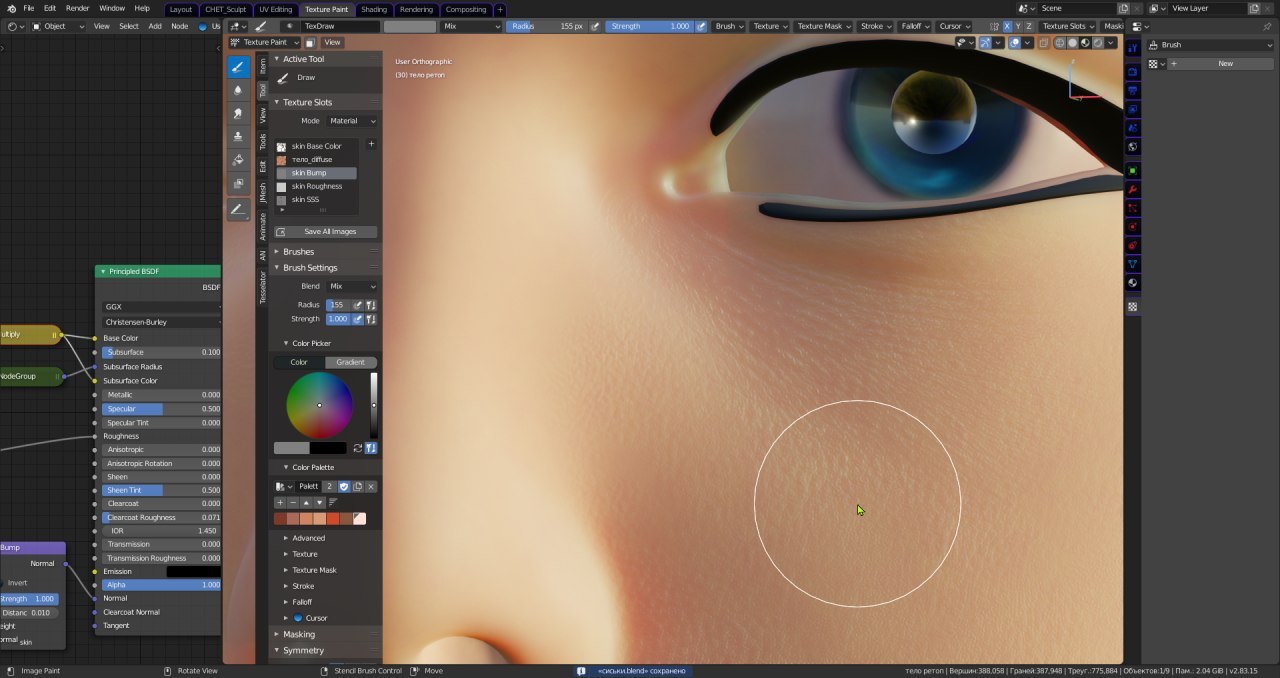The height and width of the screenshot is (678, 1280).
Task: Select skin Base Color texture slot
Action: (316, 146)
